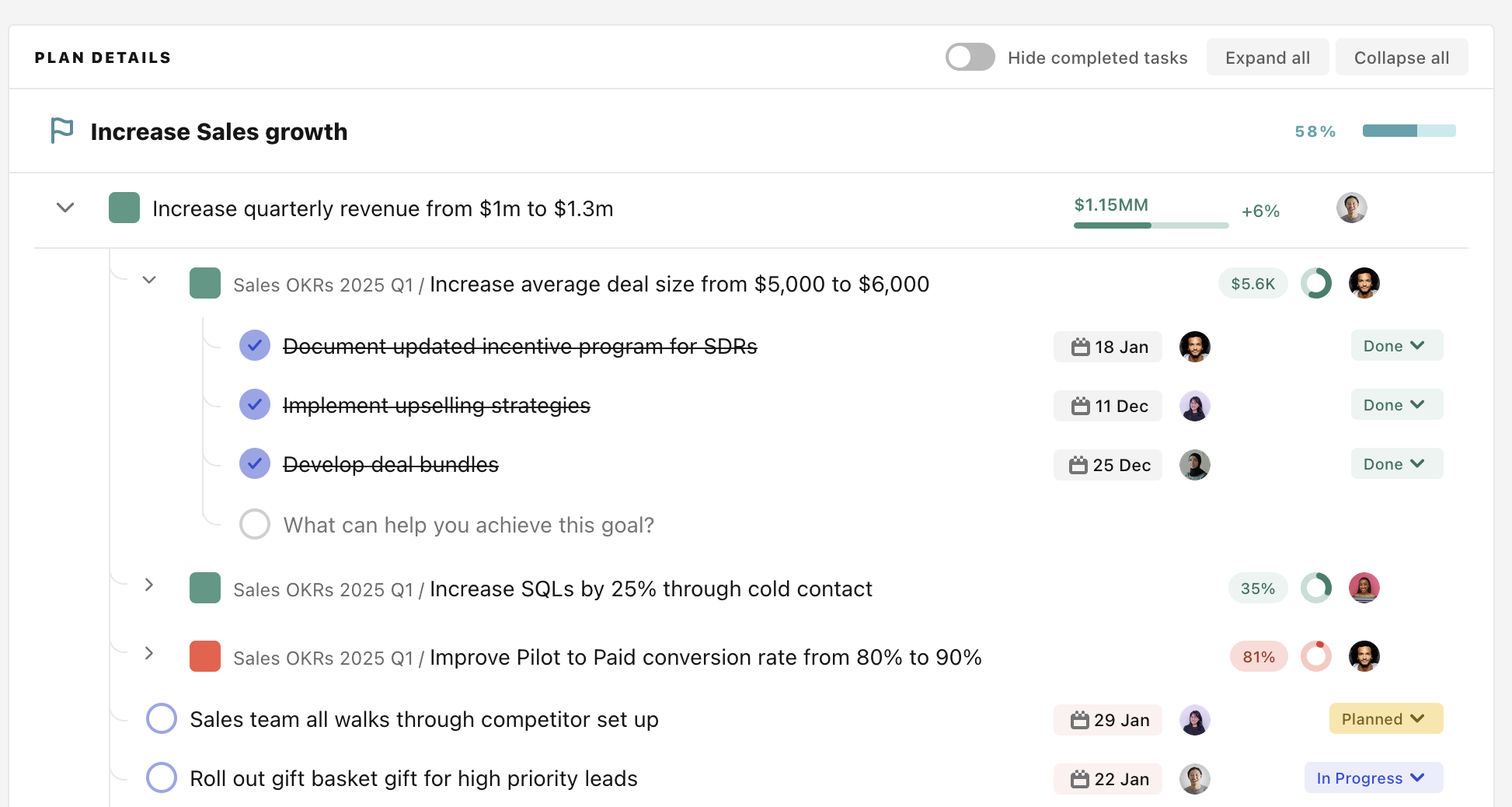Click the flag icon beside Increase Sales growth
Screen dimensions: 1512x807
click(61, 131)
